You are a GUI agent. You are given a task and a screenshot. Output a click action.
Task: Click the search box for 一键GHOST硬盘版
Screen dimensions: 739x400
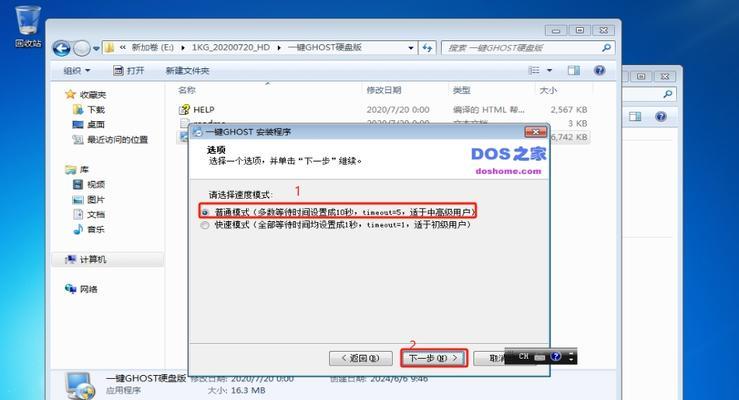(528, 48)
